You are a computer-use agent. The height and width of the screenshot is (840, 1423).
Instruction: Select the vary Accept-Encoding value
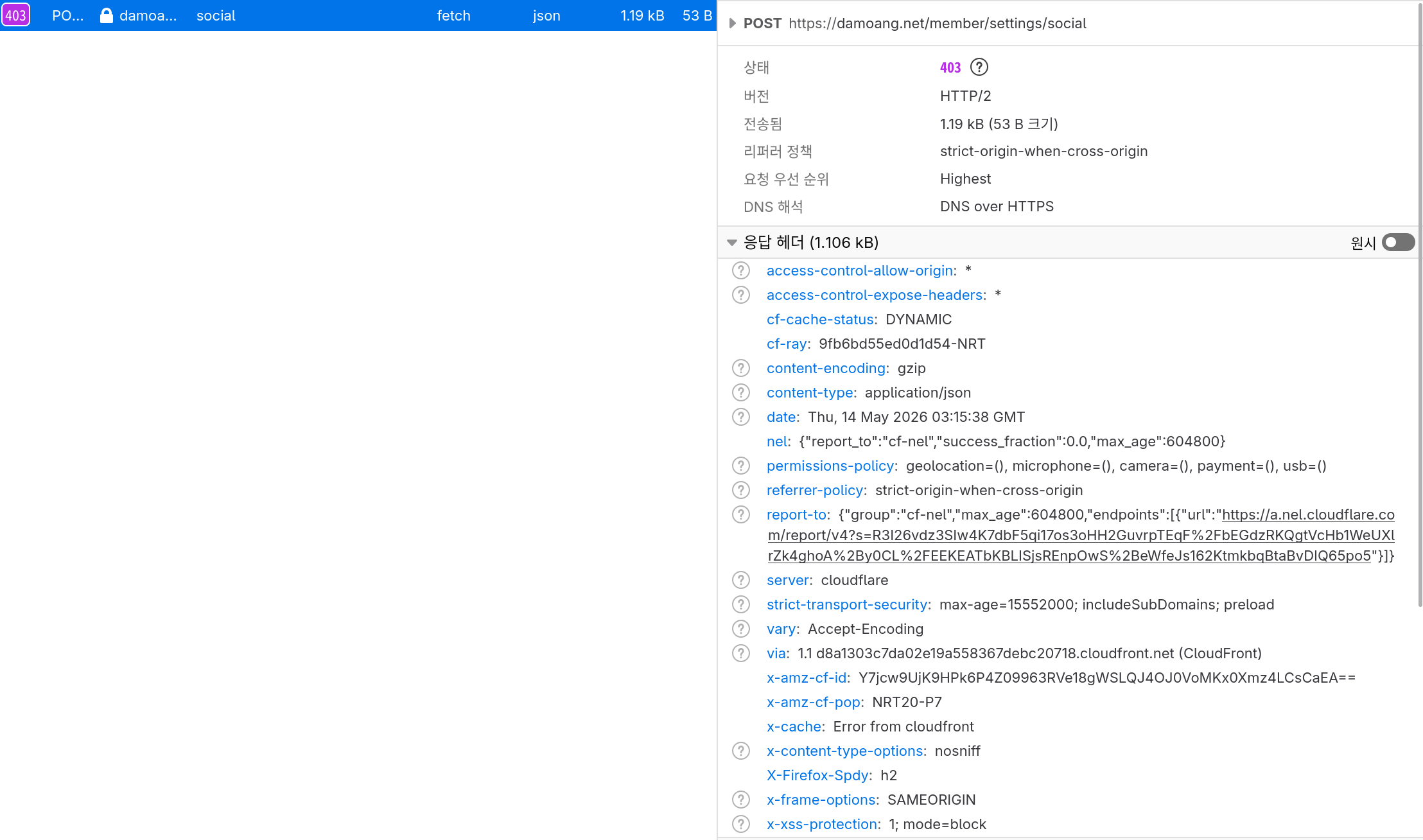pos(865,629)
